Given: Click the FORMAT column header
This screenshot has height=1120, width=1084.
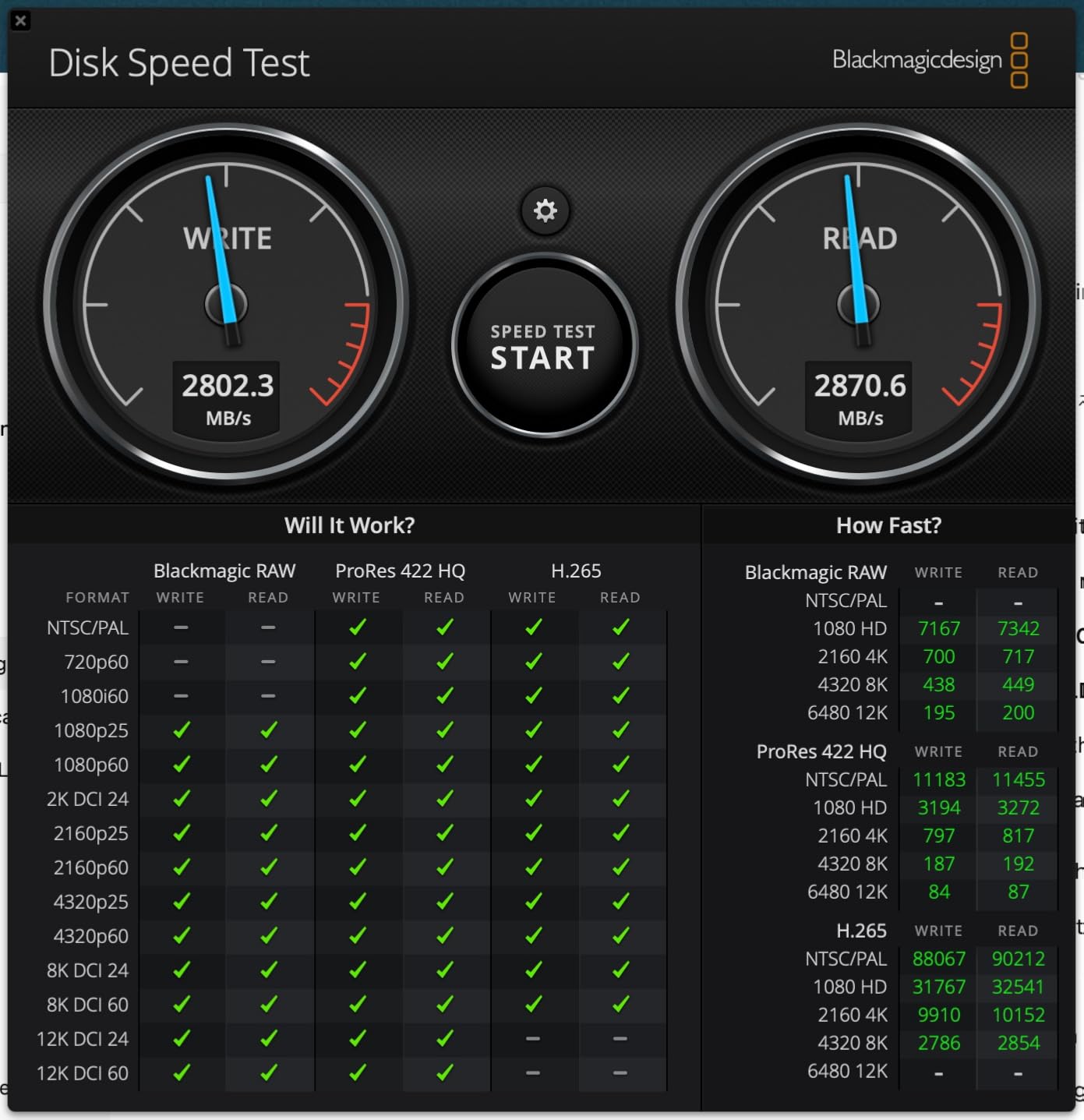Looking at the screenshot, I should coord(97,598).
